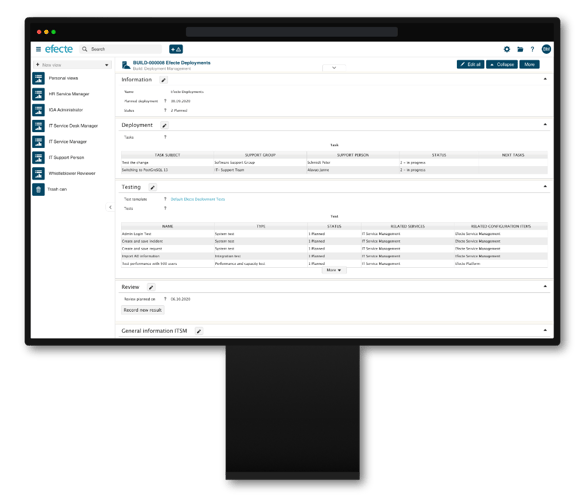The image size is (585, 497).
Task: Click the Trash can icon
Action: (x=38, y=189)
